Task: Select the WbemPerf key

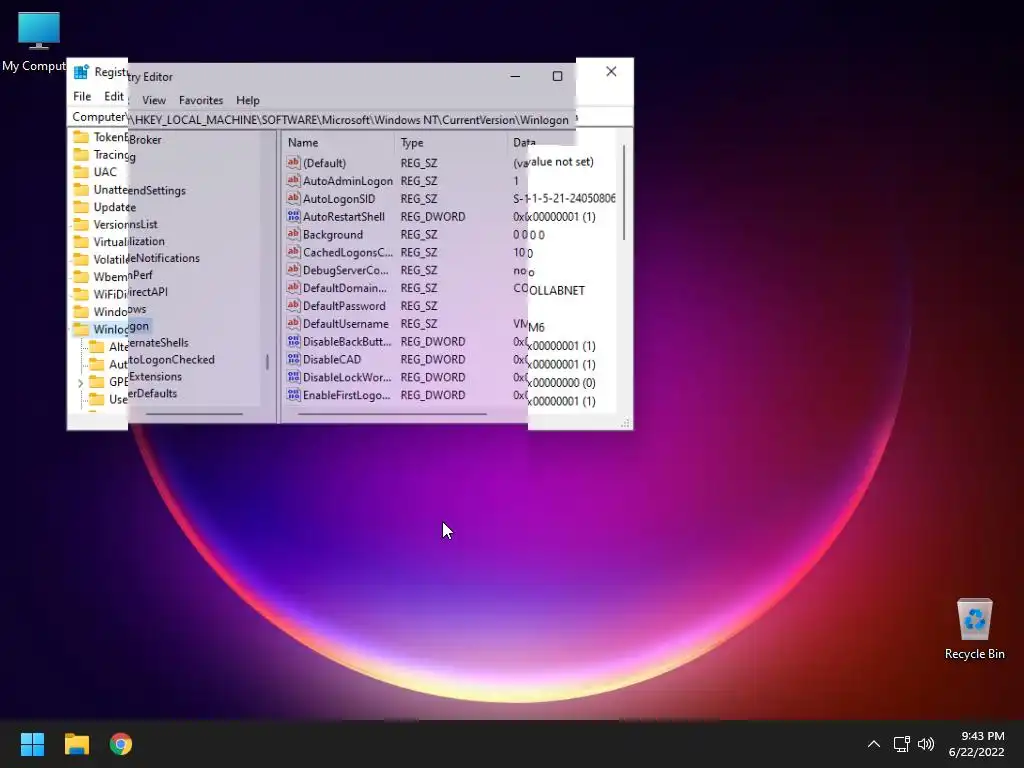Action: point(123,275)
